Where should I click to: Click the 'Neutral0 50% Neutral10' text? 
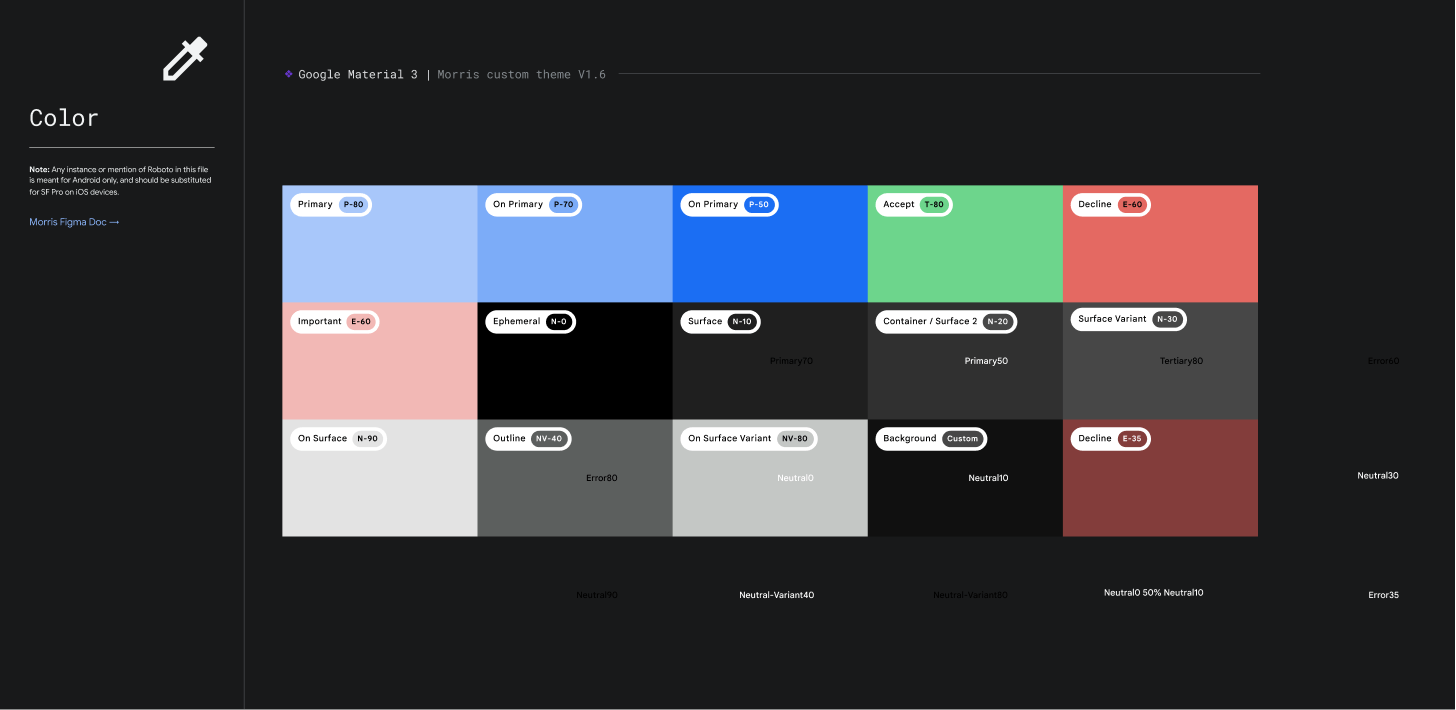coord(1154,593)
